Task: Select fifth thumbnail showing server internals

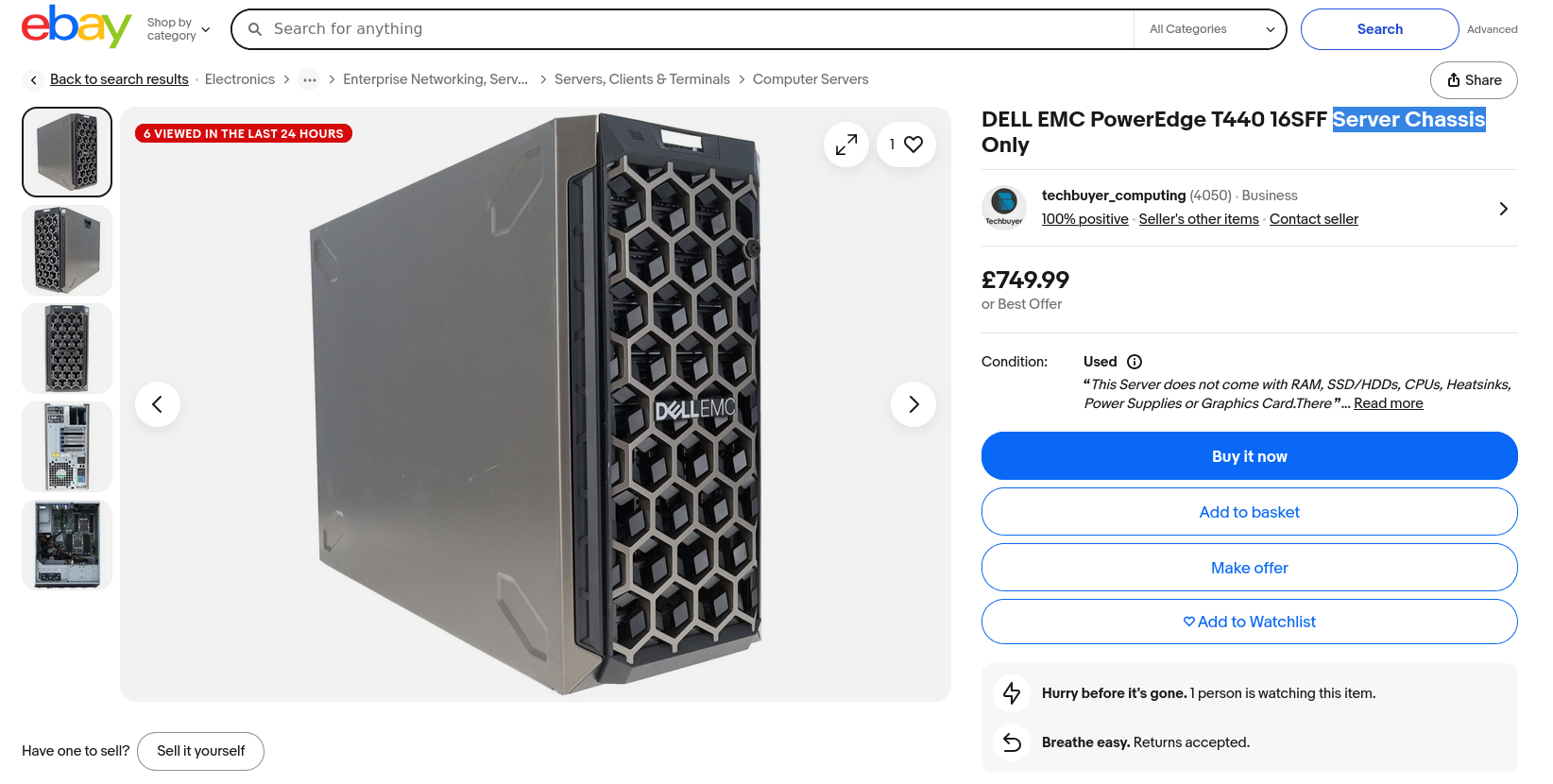Action: click(67, 545)
